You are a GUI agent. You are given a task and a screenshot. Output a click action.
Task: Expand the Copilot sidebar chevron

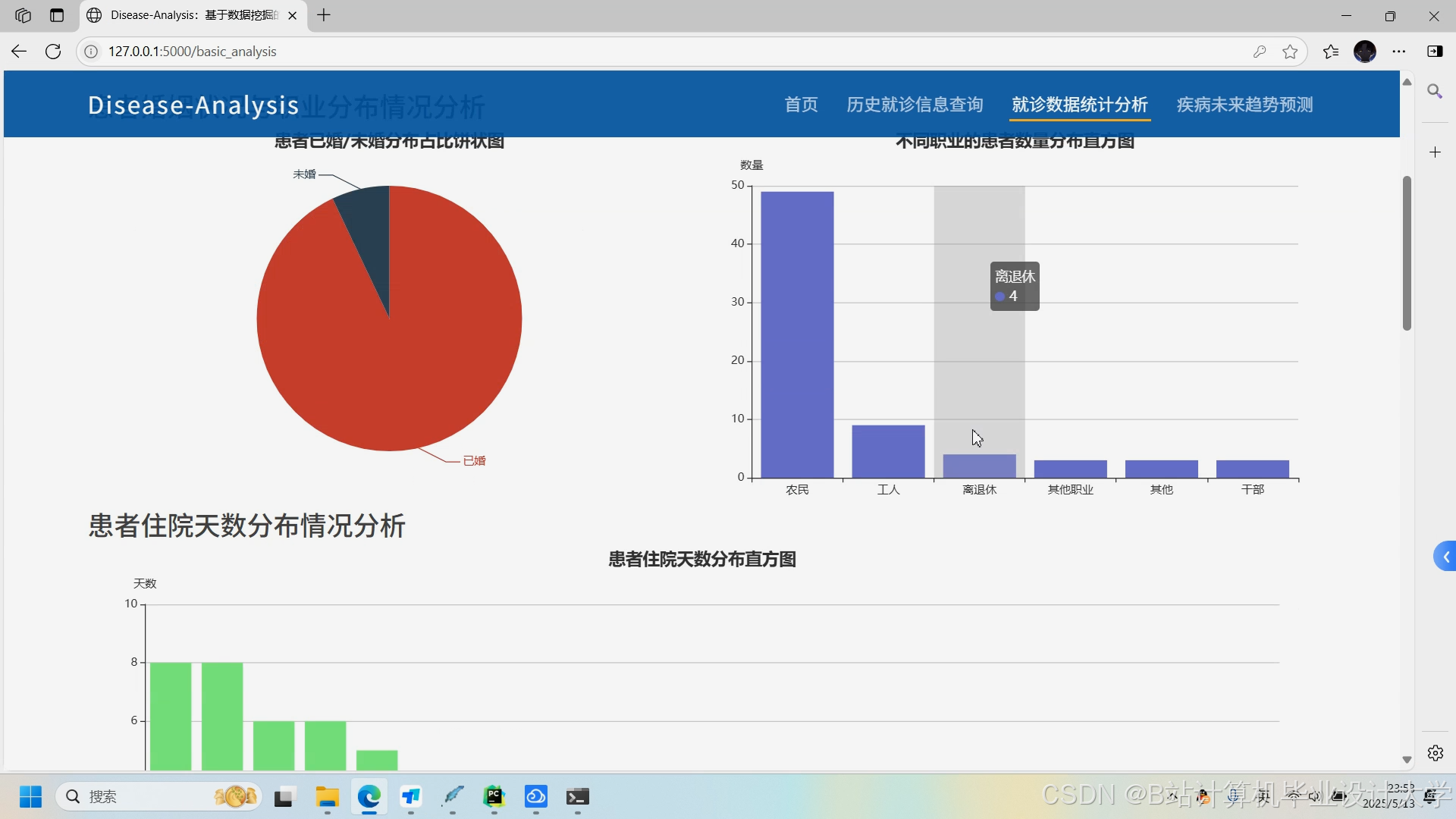[x=1445, y=556]
